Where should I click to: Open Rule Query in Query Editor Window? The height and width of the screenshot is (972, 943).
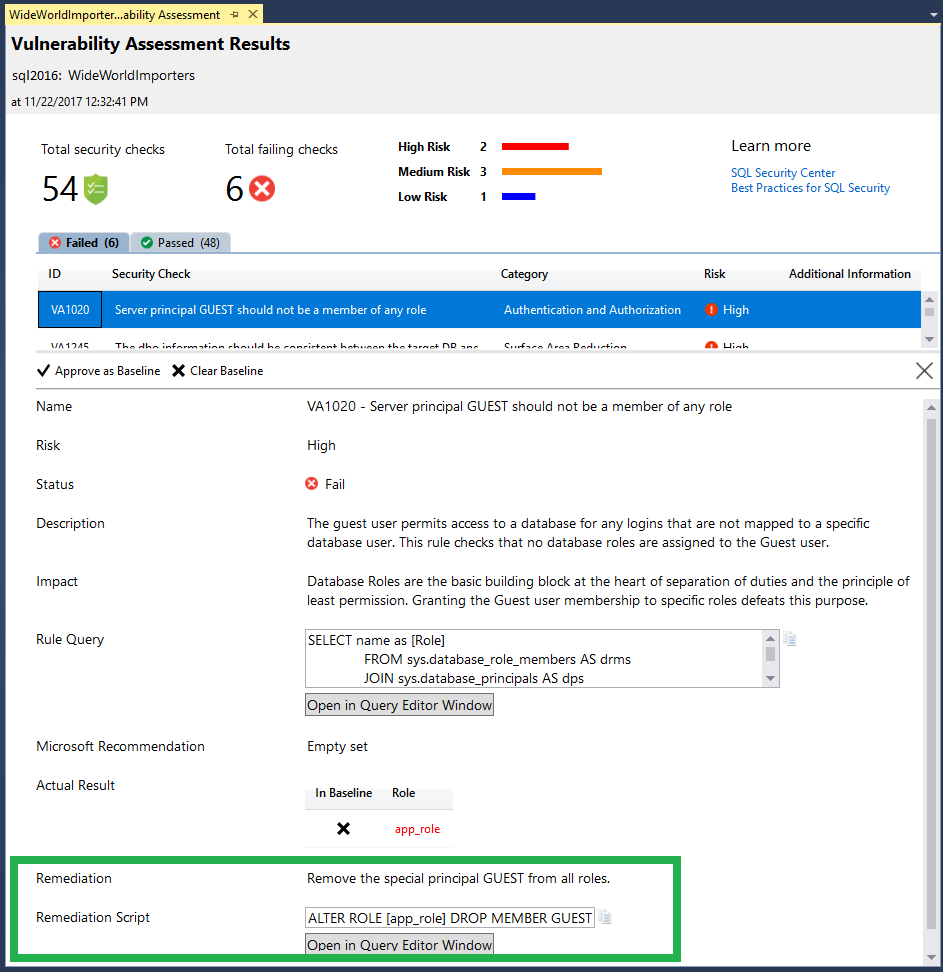click(x=399, y=704)
